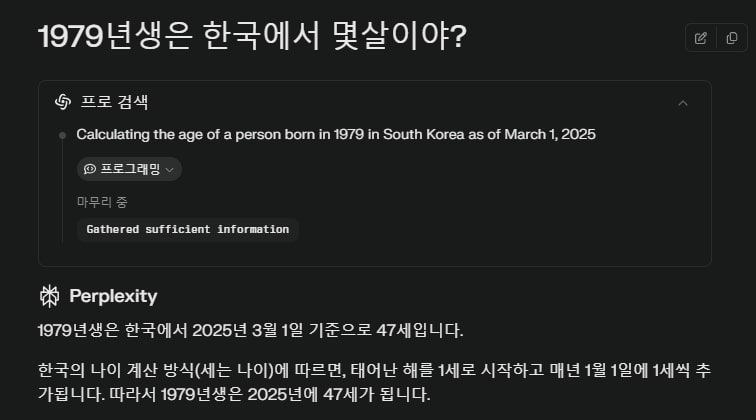Open the 프로그래밍 dropdown chip
Image resolution: width=756 pixels, height=420 pixels.
point(129,169)
